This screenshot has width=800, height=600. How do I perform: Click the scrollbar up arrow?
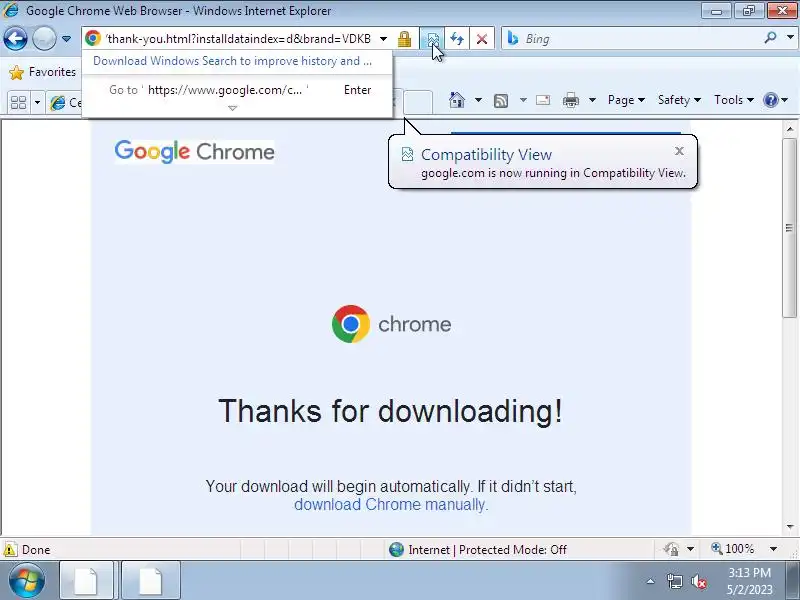click(x=790, y=130)
